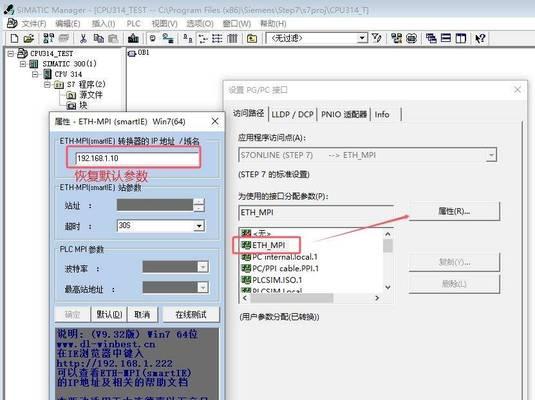Open the 视图(V) menu

[x=164, y=24]
